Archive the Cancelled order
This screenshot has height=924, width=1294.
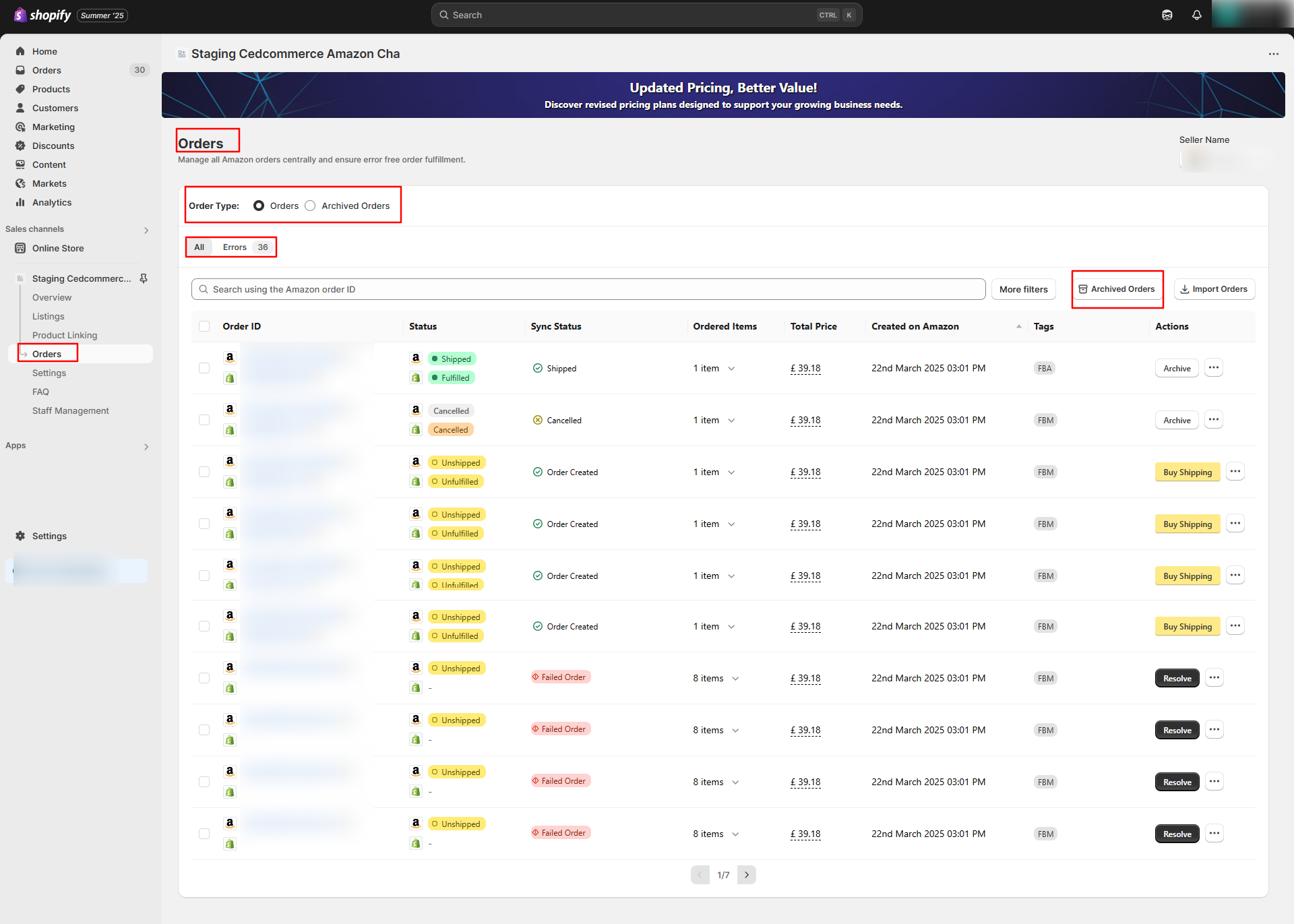(1177, 420)
